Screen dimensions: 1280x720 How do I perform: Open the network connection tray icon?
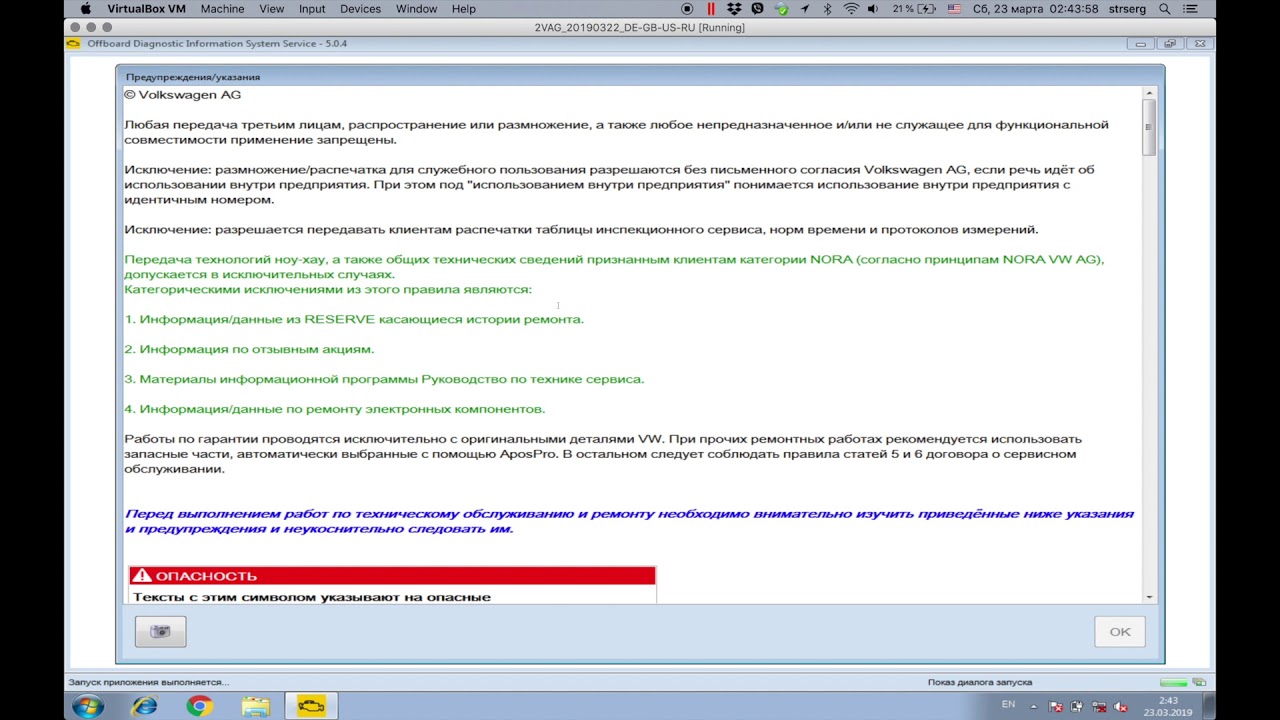[x=1100, y=706]
